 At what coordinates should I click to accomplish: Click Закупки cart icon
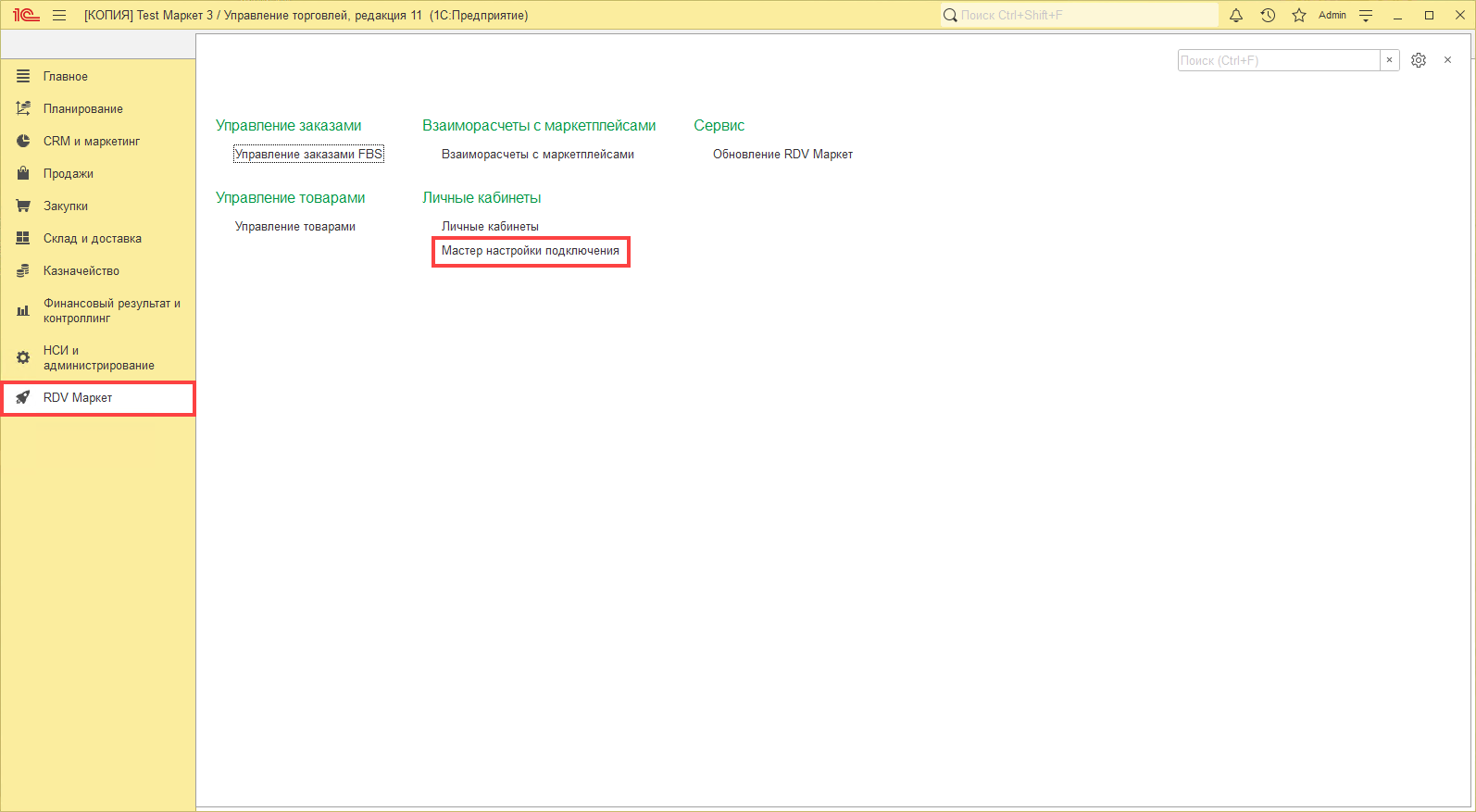pos(23,206)
